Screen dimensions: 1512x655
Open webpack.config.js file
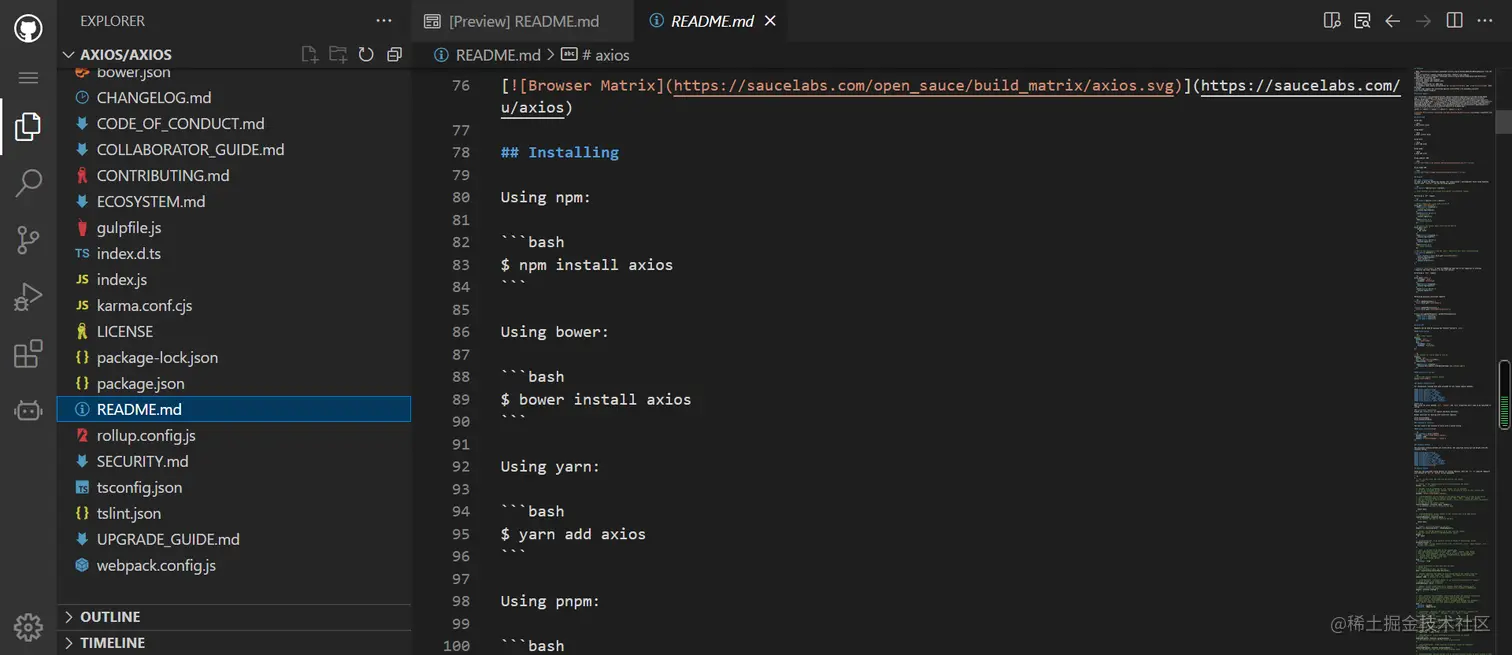tap(234, 566)
